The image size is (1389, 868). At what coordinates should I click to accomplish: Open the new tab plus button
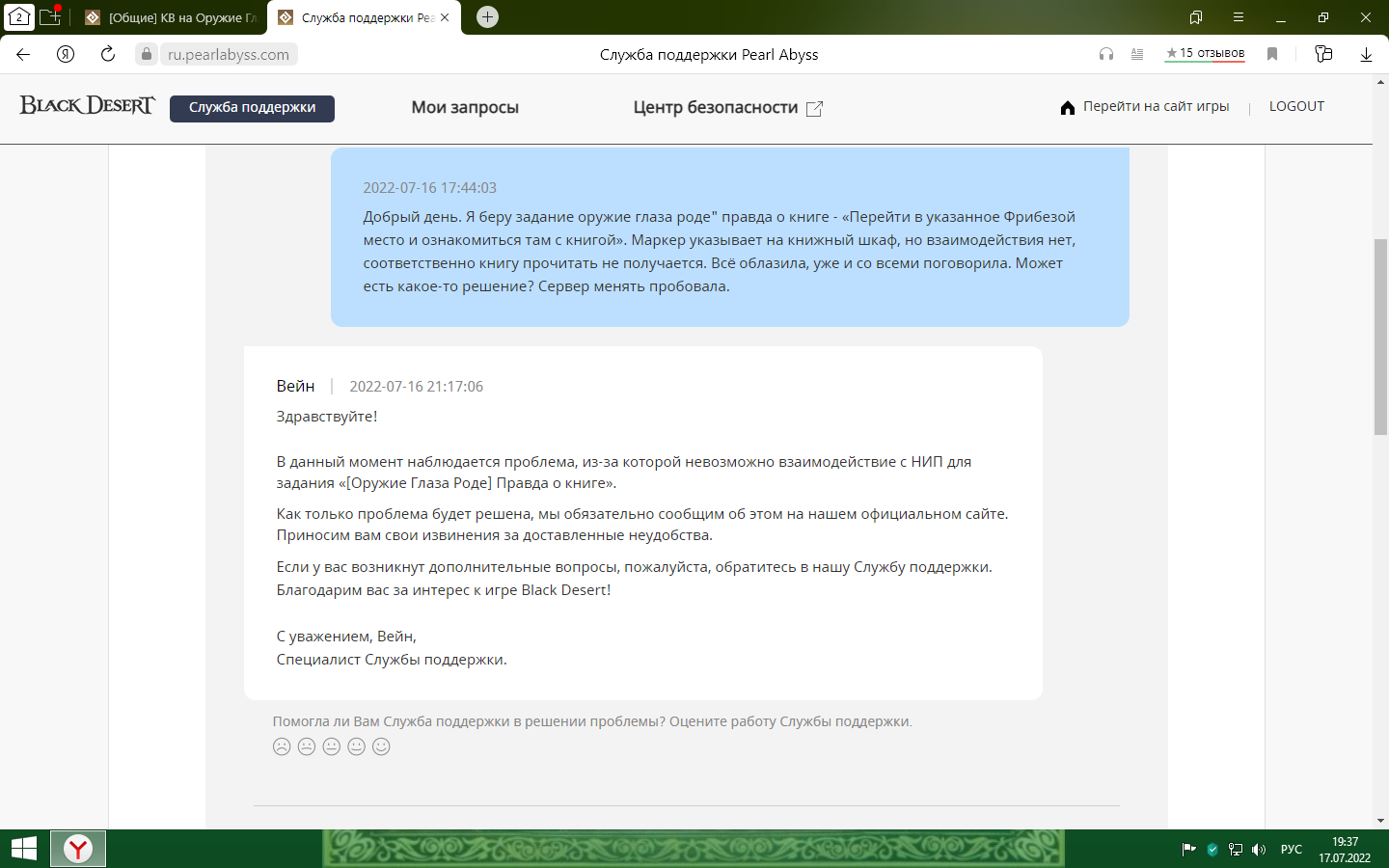[x=488, y=17]
